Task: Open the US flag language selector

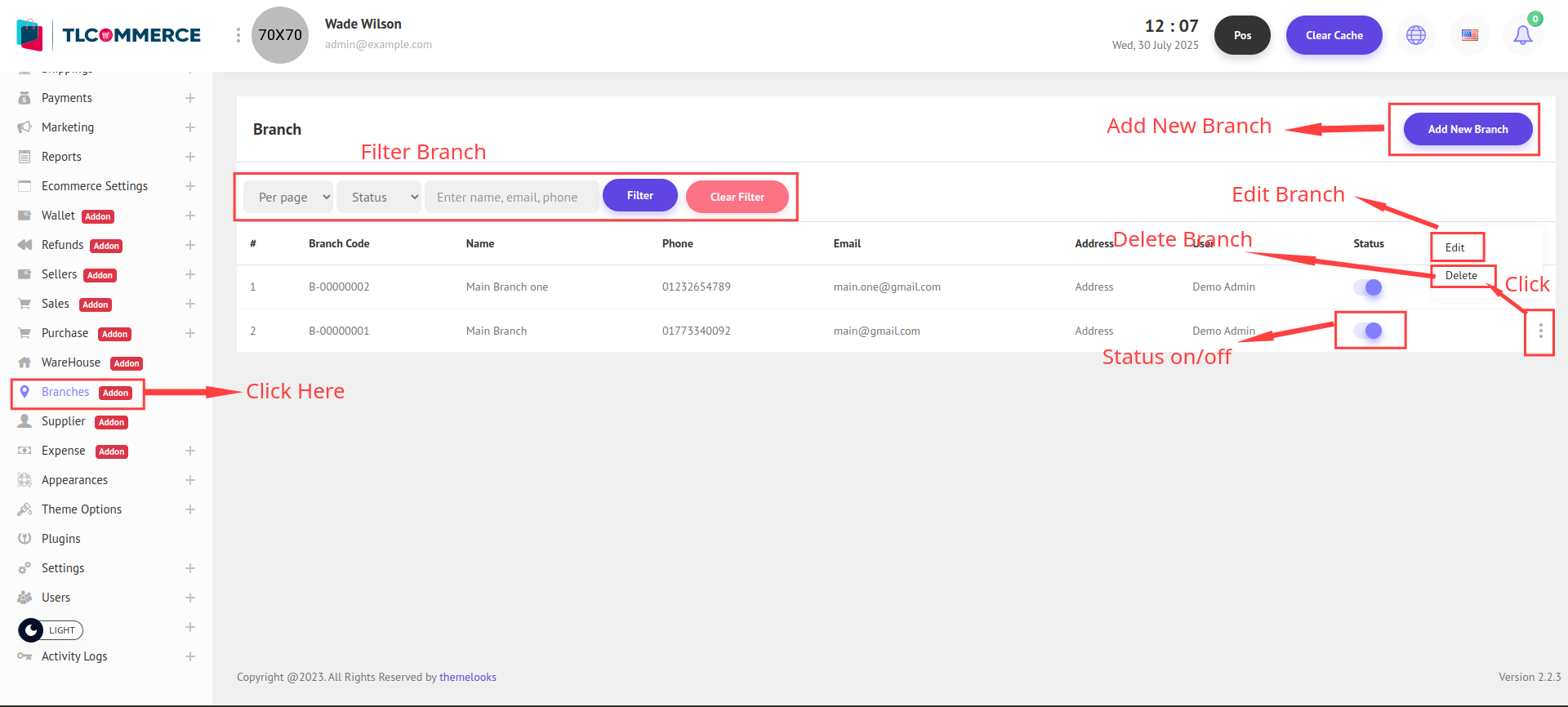Action: coord(1469,35)
